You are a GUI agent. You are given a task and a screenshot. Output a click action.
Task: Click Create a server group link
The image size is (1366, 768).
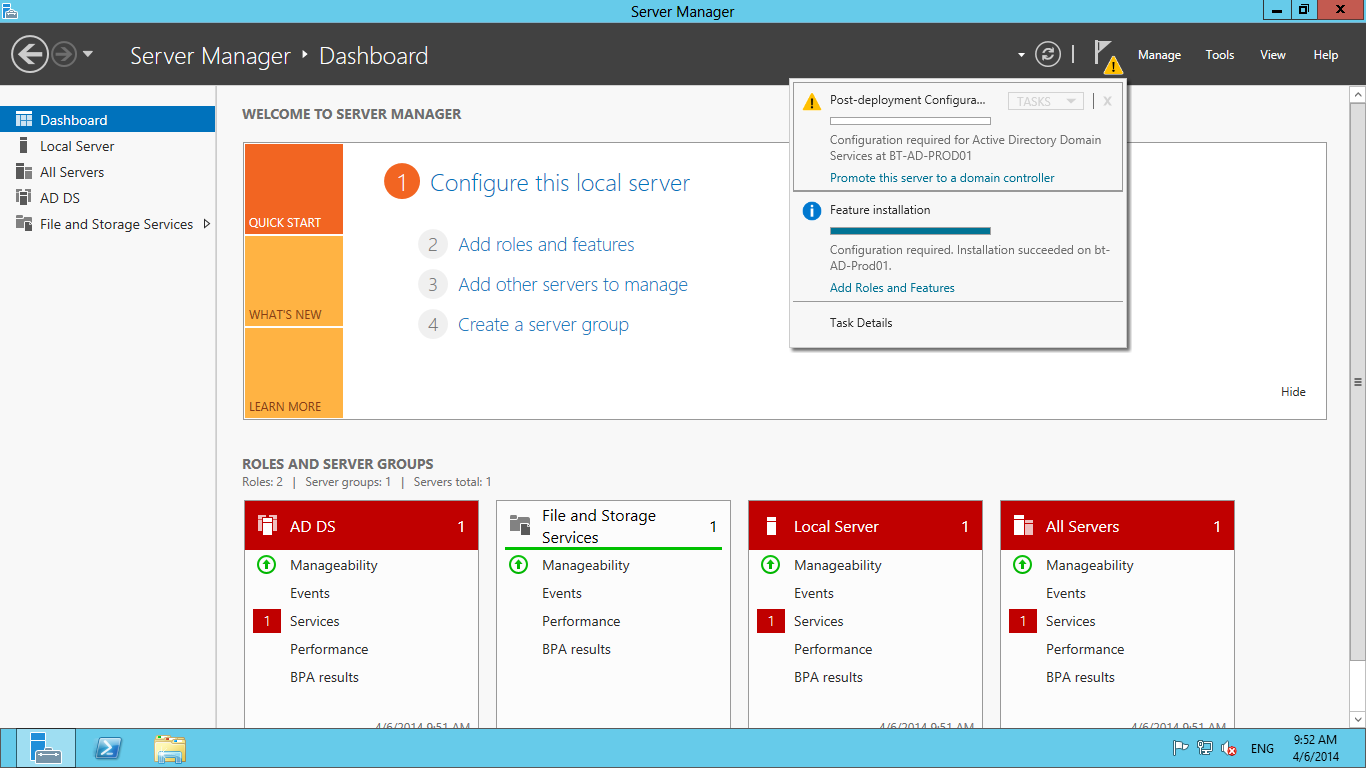tap(543, 325)
